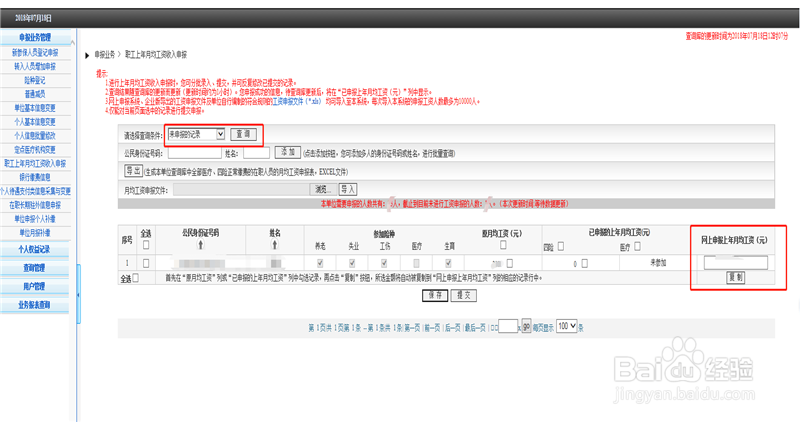Expand 用户管理 sidebar section
The image size is (800, 422).
point(35,286)
